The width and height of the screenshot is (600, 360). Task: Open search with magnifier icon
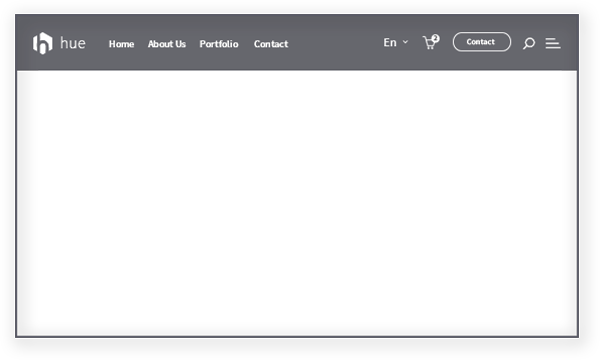coord(529,43)
